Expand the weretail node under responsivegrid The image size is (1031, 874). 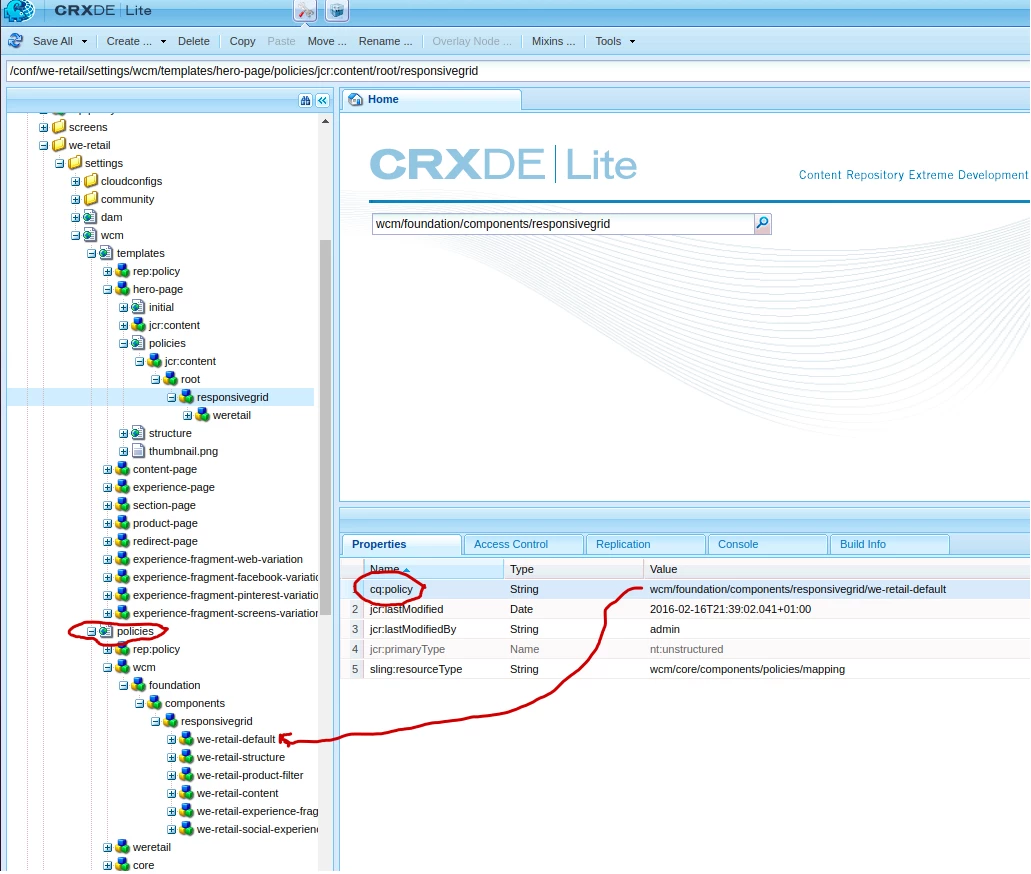pos(187,416)
